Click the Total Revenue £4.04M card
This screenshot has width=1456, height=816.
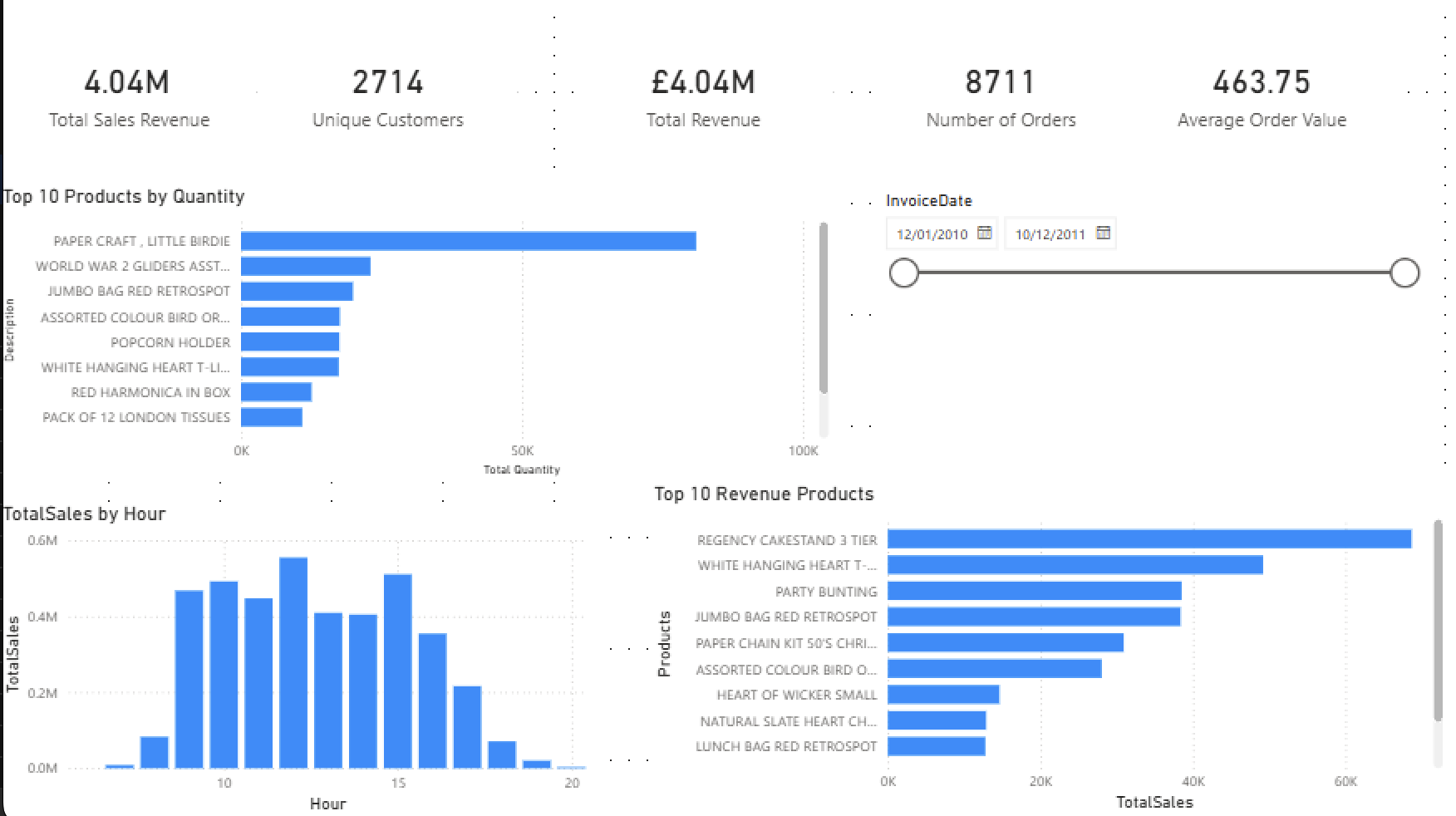click(703, 97)
